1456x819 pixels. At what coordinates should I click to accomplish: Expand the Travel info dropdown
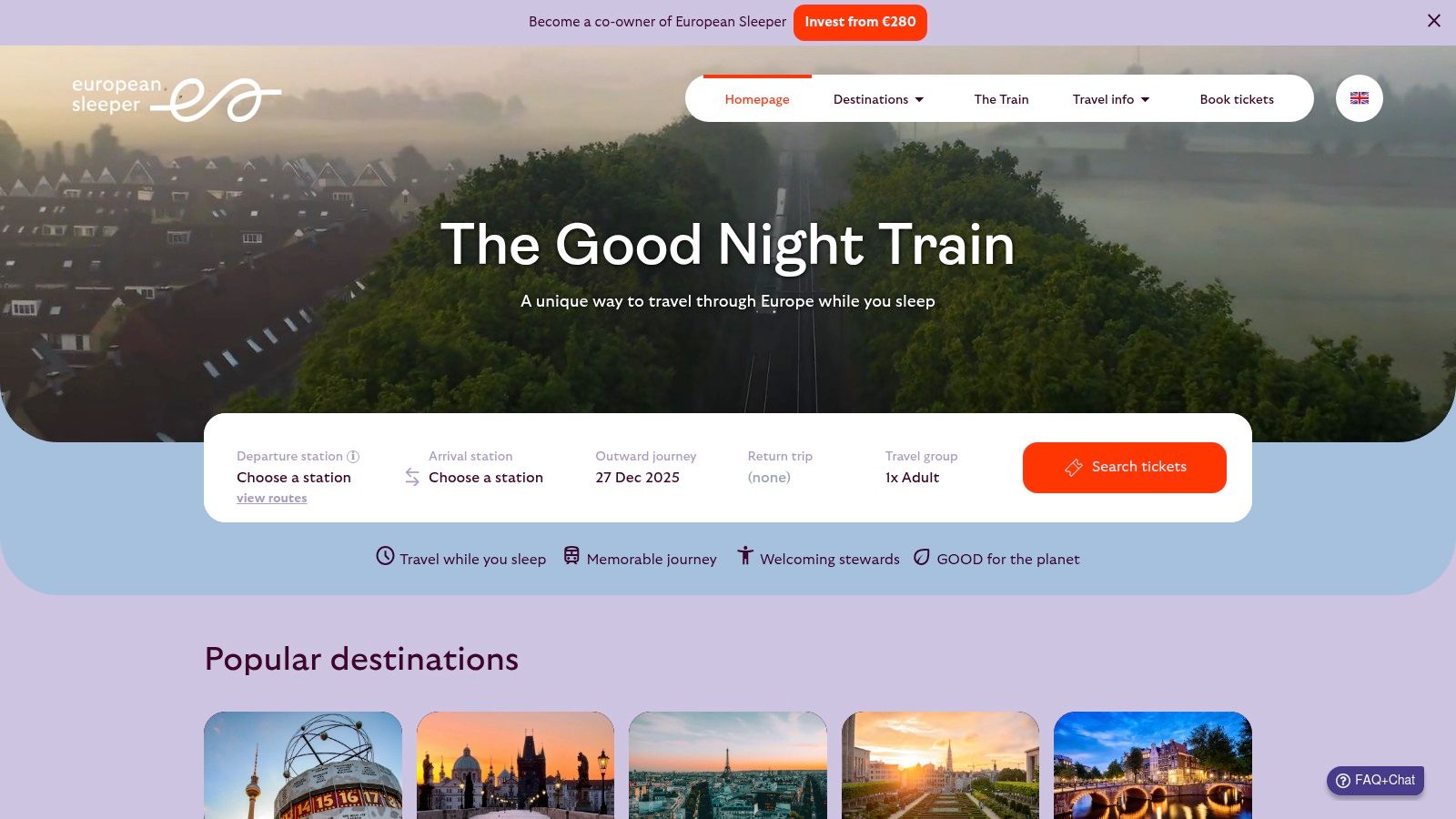point(1110,99)
